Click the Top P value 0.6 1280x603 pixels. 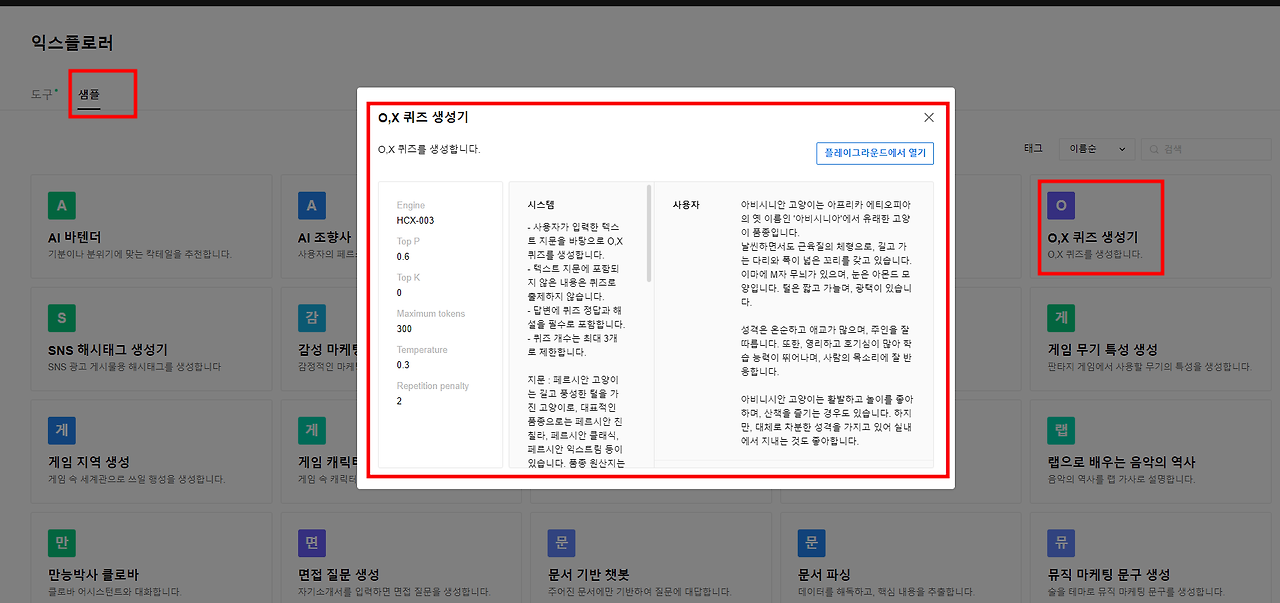[403, 256]
